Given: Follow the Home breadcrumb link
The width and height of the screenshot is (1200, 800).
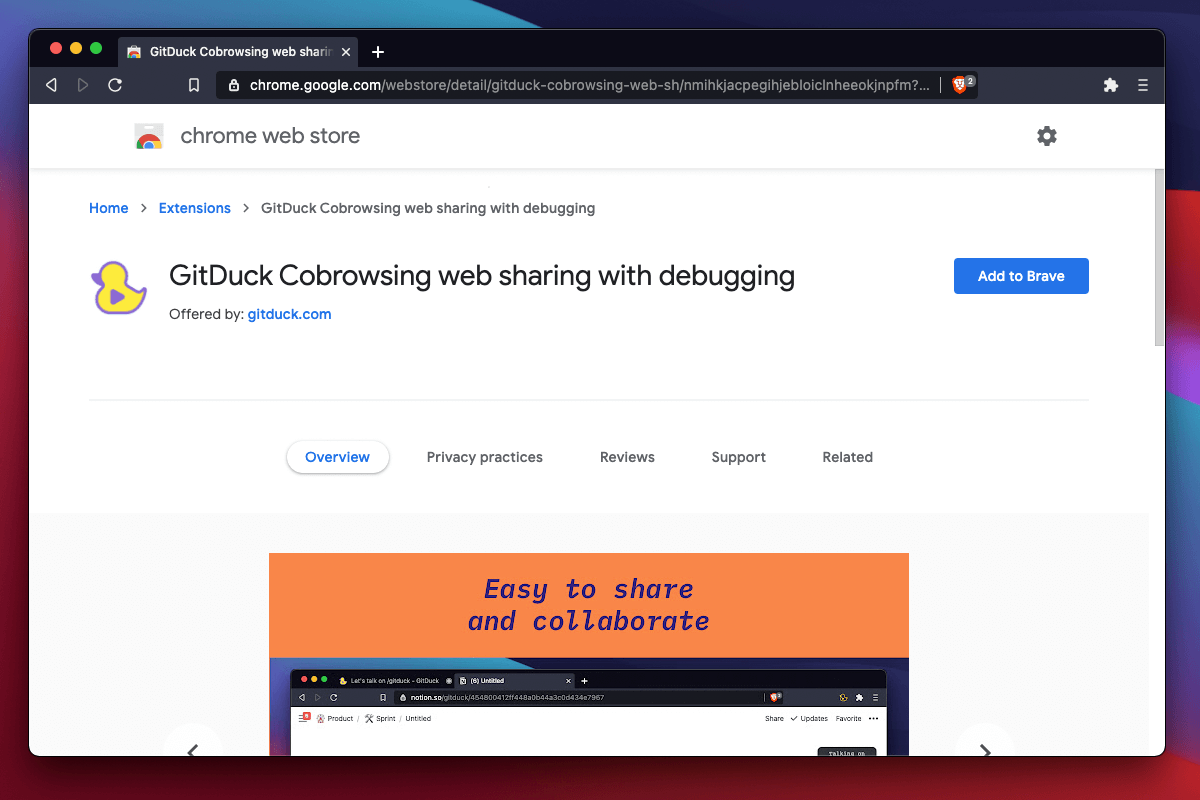Looking at the screenshot, I should [x=109, y=208].
